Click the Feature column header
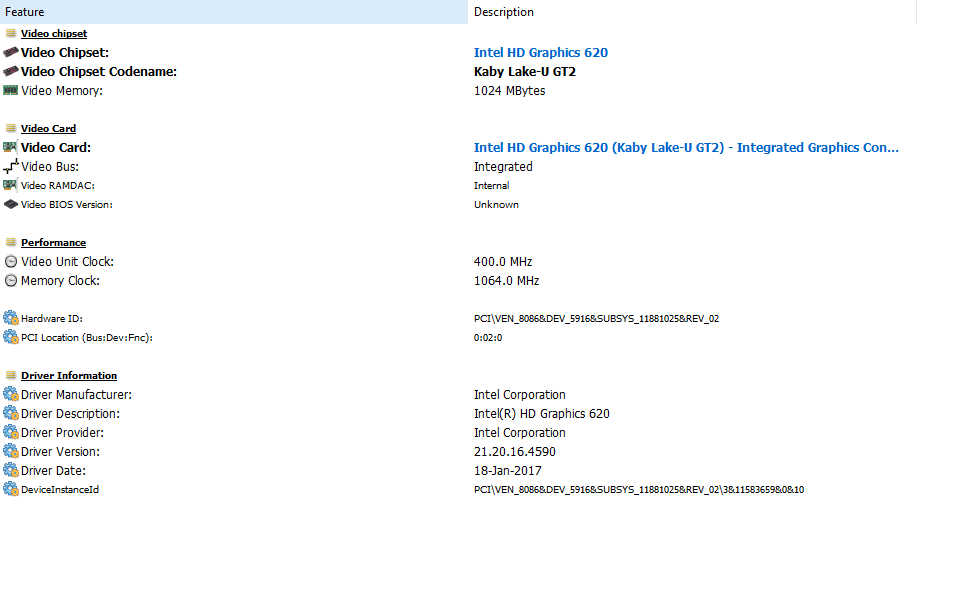 [234, 12]
